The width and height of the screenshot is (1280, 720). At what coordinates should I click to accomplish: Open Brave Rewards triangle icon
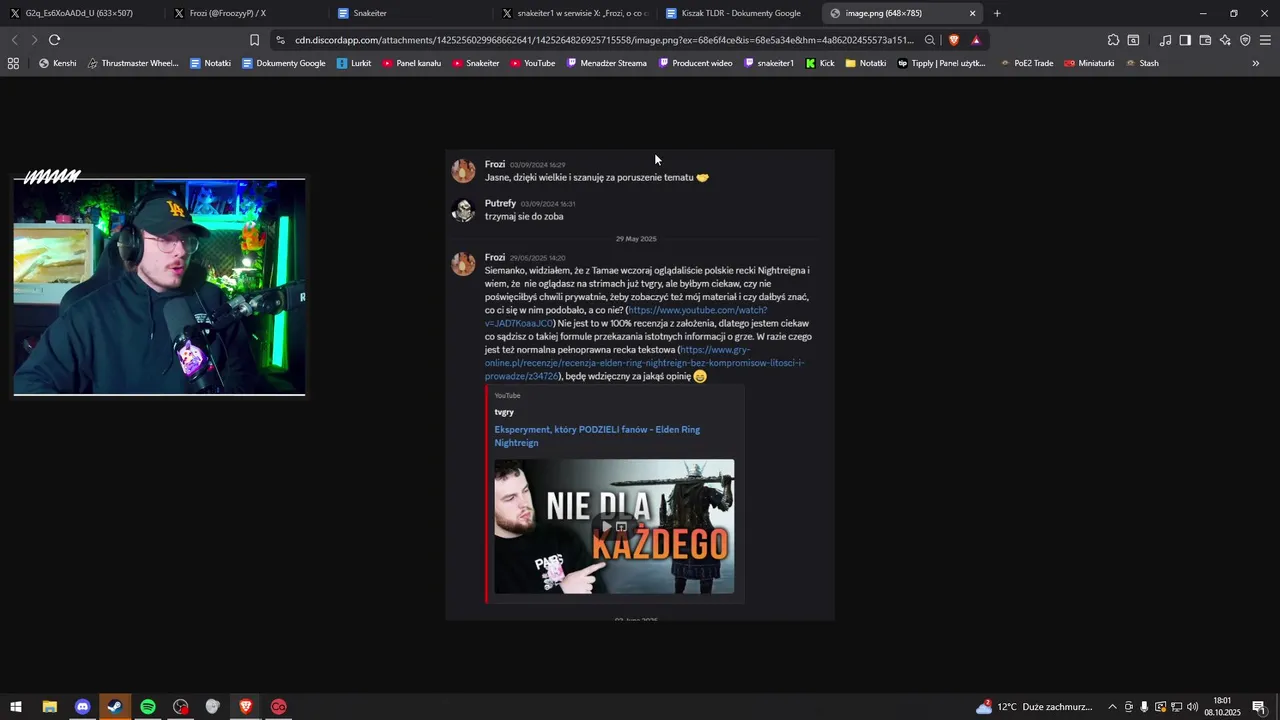coord(976,40)
